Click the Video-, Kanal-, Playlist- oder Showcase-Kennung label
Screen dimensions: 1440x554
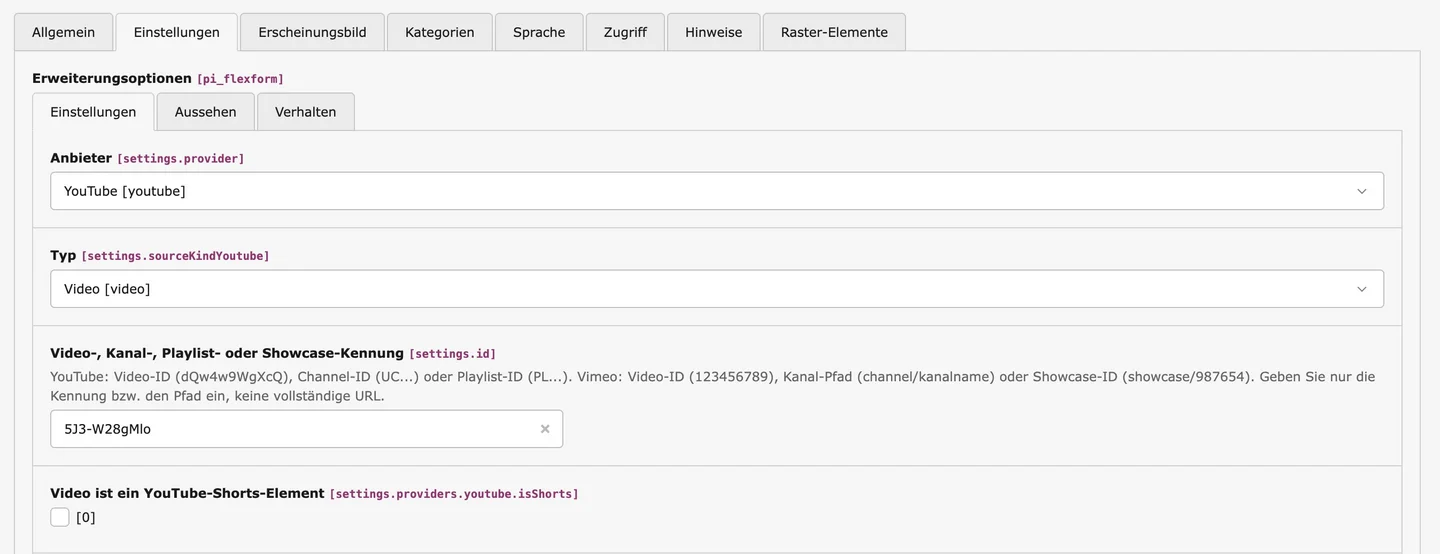click(226, 353)
